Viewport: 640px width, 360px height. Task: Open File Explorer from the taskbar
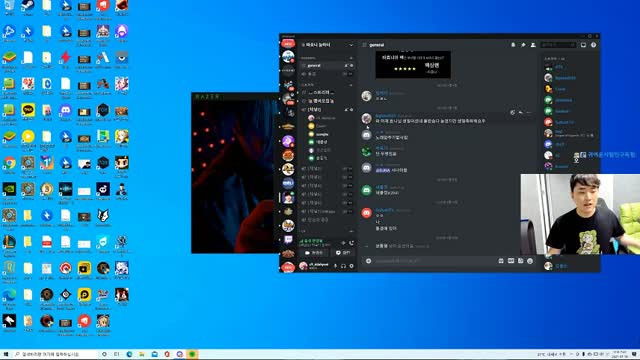(x=142, y=354)
